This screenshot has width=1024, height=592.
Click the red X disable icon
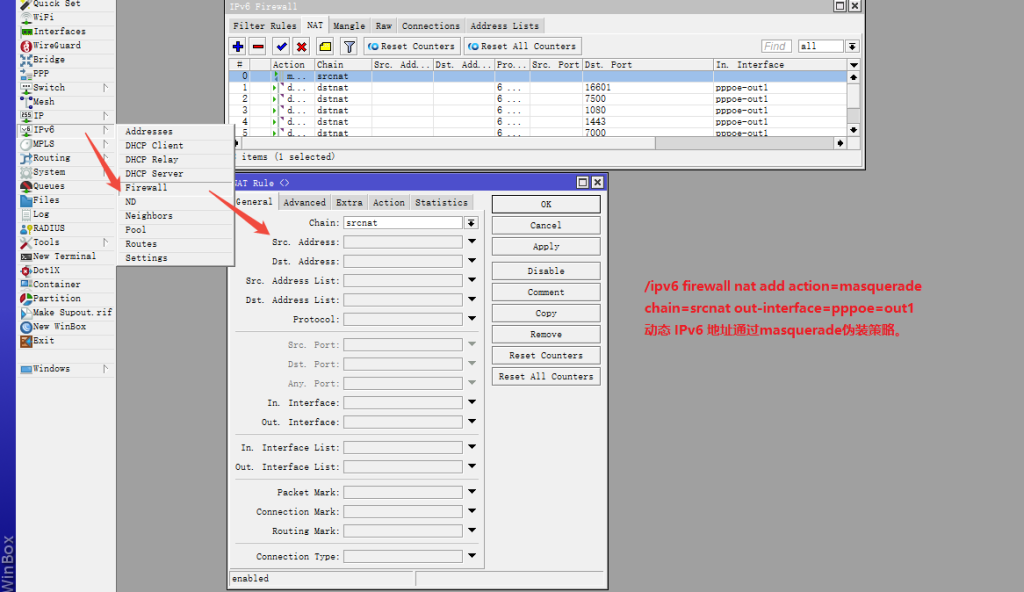[x=301, y=46]
